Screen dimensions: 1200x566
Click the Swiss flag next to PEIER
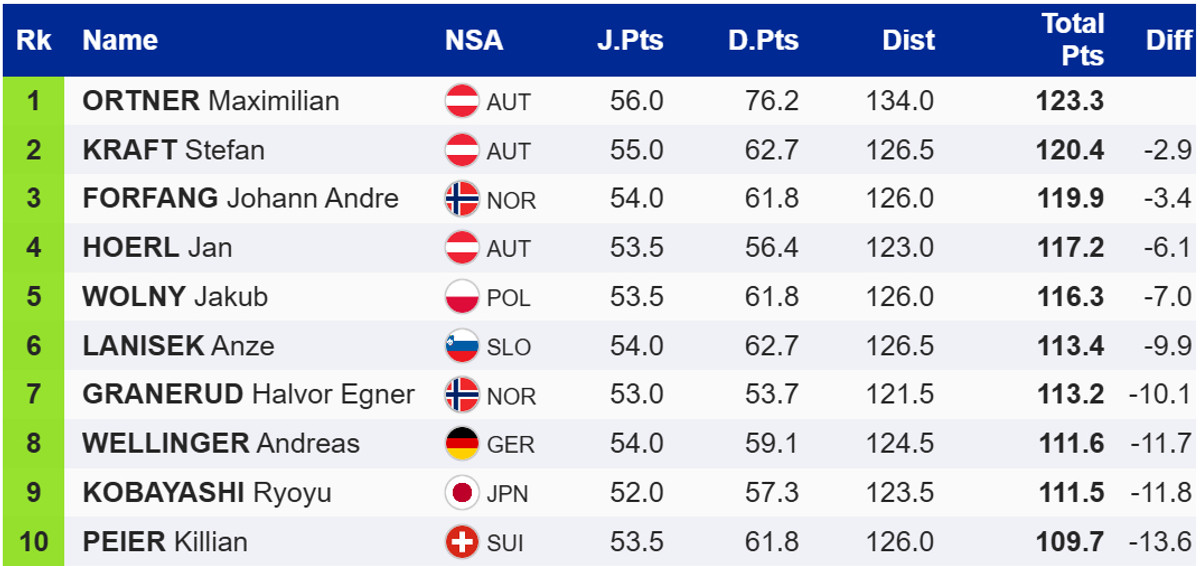point(462,542)
